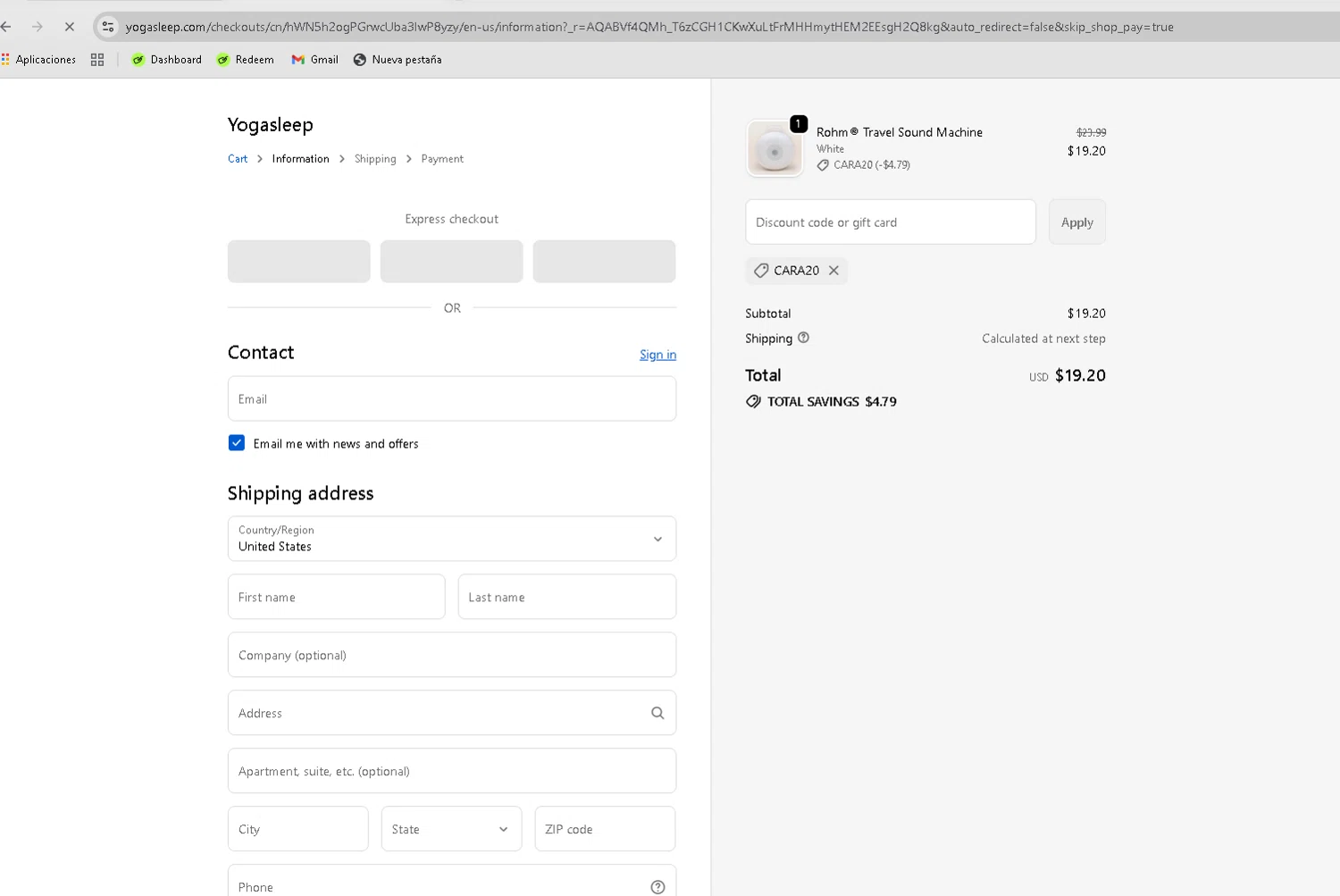Screen dimensions: 1340x896
Task: Click crossed-out $23.99 price
Action: pyautogui.click(x=1091, y=132)
